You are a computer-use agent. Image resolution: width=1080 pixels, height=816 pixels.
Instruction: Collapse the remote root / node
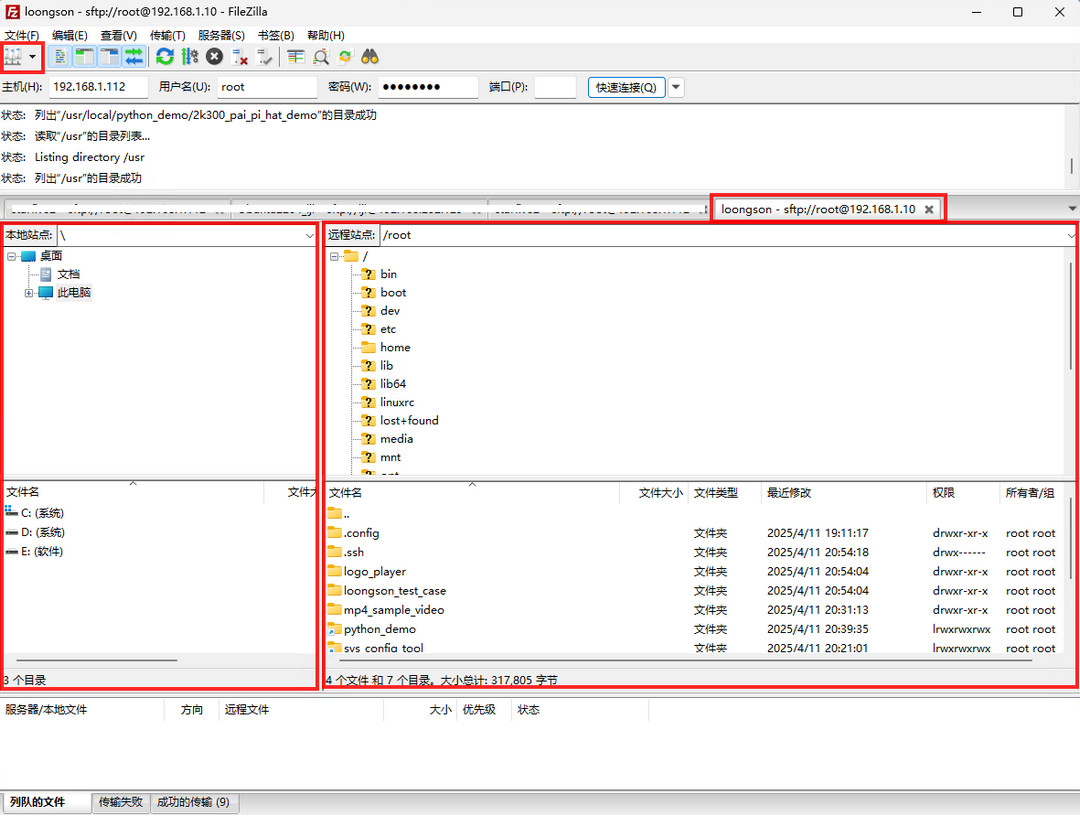334,256
